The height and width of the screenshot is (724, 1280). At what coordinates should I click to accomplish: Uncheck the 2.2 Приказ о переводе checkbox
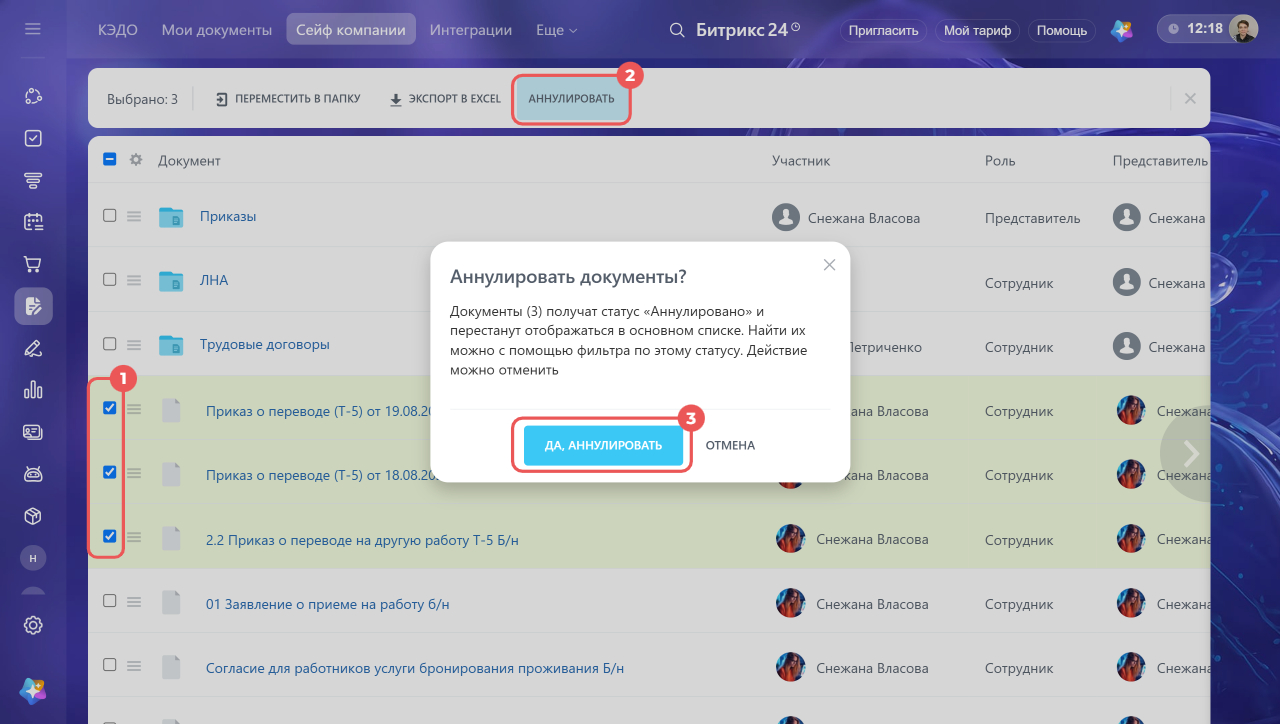[x=110, y=536]
